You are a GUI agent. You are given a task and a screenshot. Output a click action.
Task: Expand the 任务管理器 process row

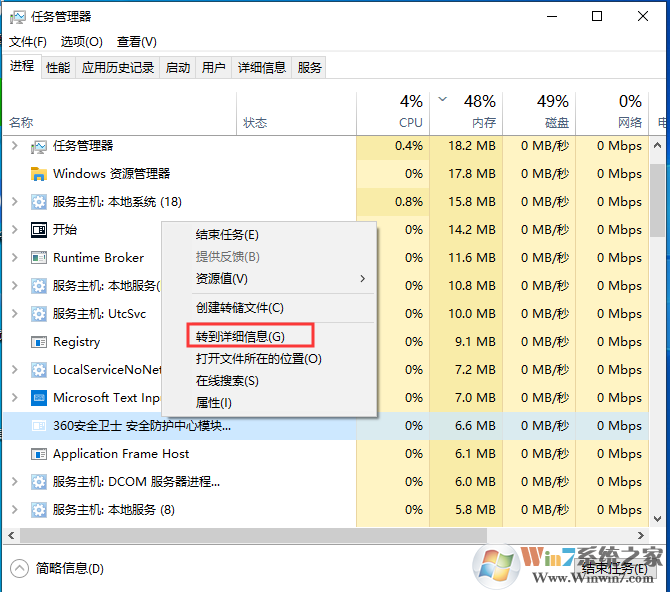click(x=15, y=146)
